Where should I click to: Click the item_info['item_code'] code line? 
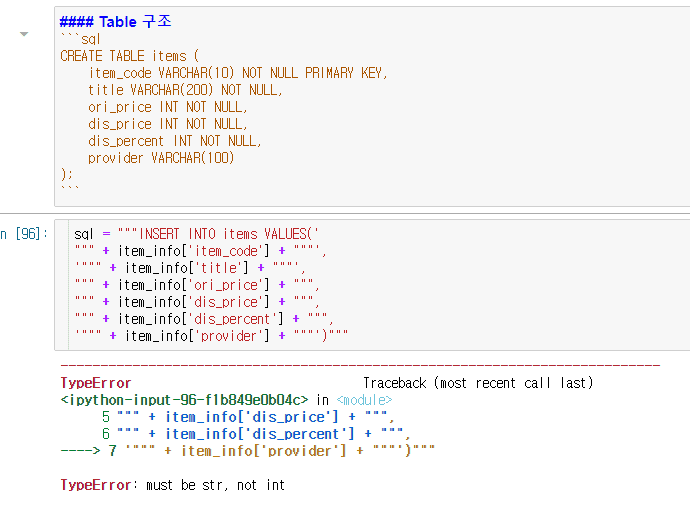point(200,251)
